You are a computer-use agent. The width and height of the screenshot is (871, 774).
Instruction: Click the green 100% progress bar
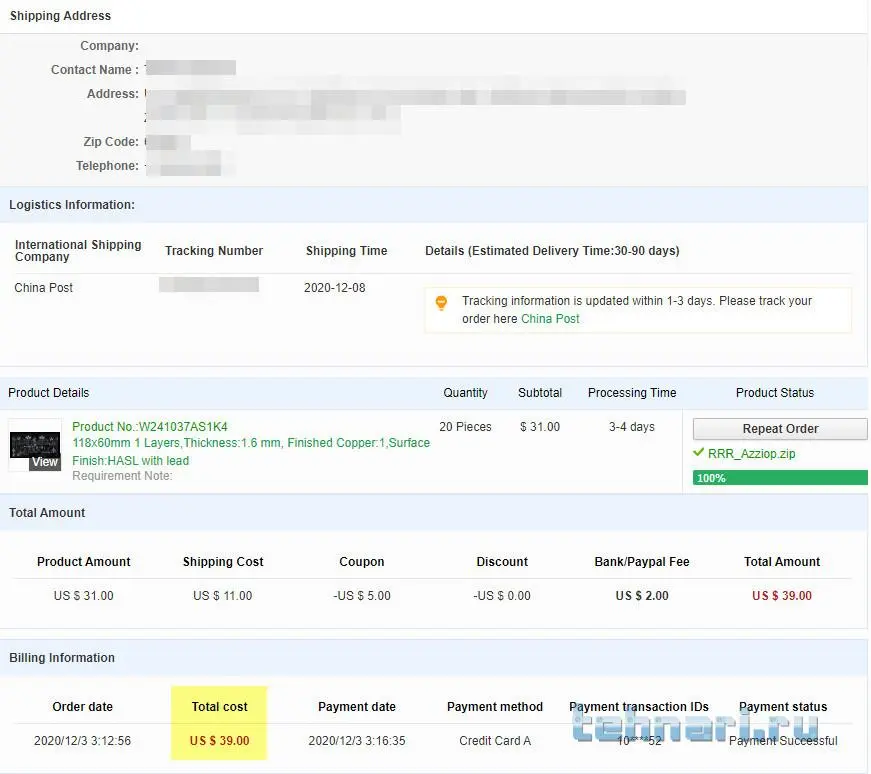pos(780,478)
